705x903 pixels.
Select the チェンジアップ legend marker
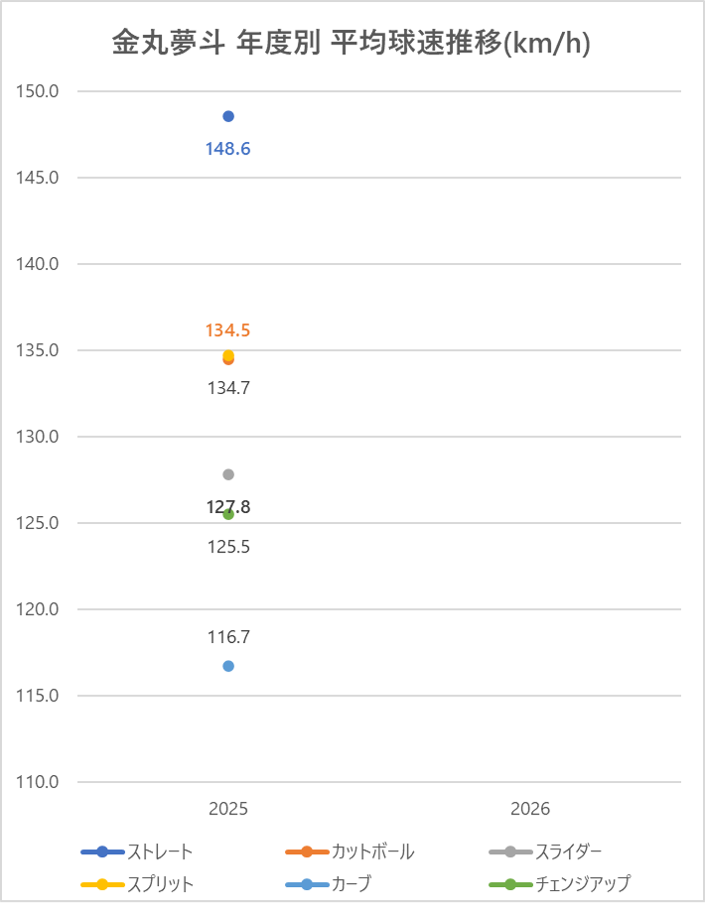(x=510, y=884)
